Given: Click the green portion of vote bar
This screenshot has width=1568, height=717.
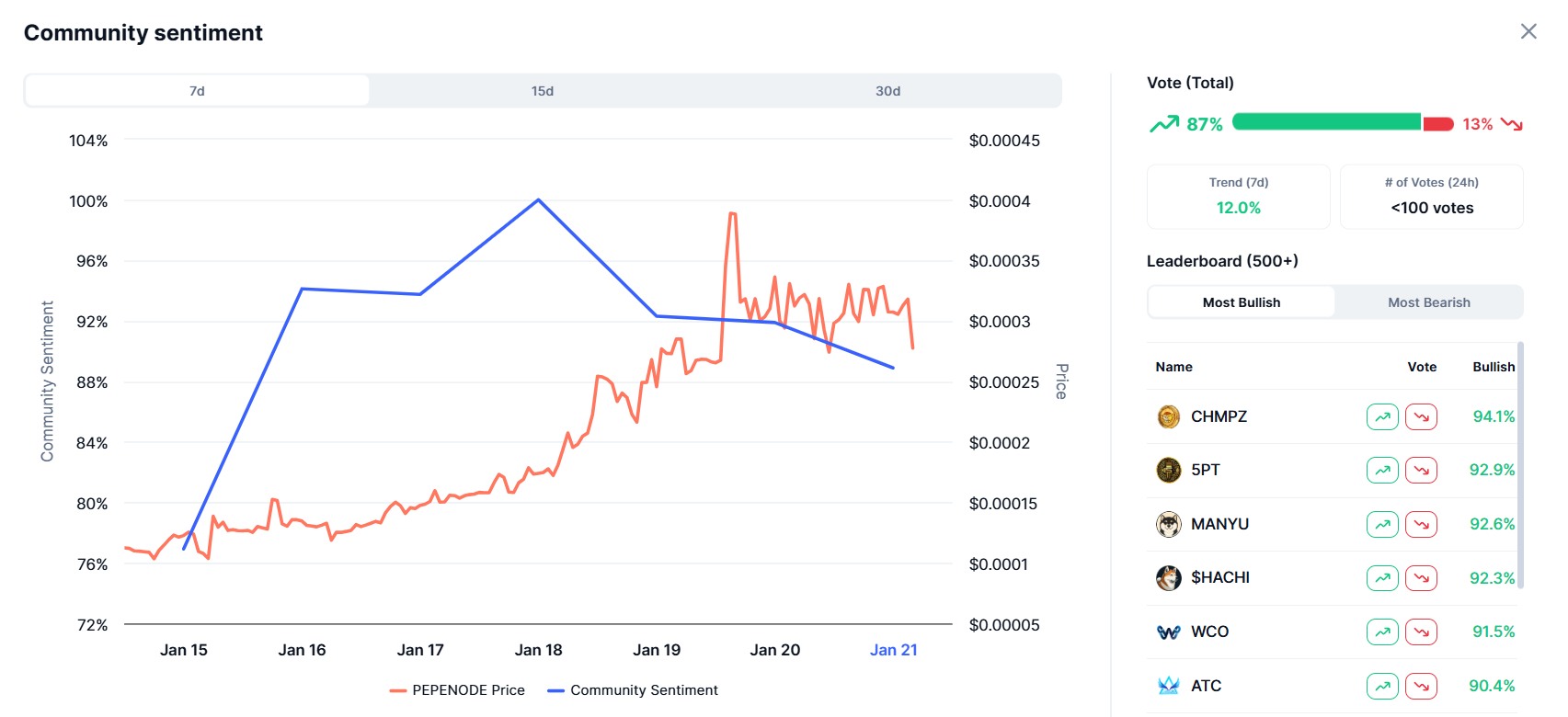Looking at the screenshot, I should coord(1327,121).
